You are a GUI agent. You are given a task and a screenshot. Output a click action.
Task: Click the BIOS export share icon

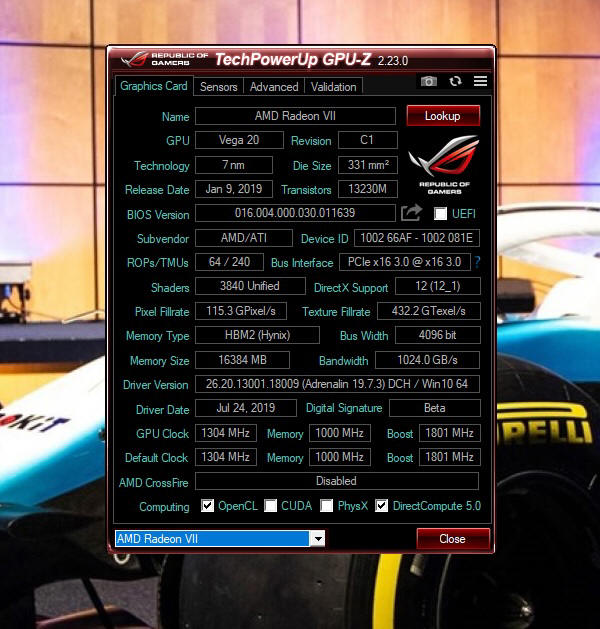coord(411,213)
